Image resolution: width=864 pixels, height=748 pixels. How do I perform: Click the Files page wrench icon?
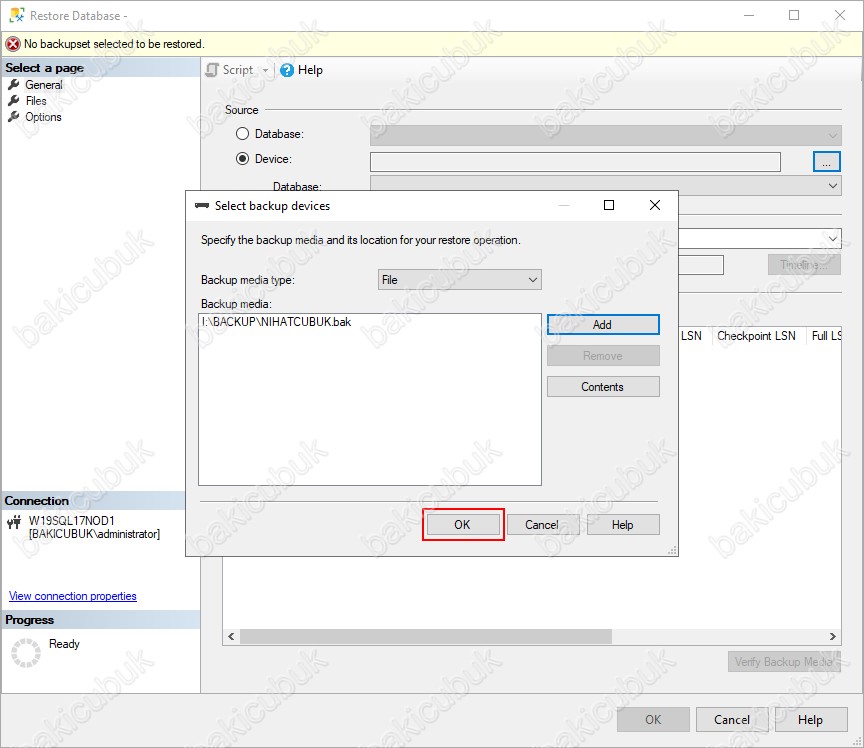[14, 100]
